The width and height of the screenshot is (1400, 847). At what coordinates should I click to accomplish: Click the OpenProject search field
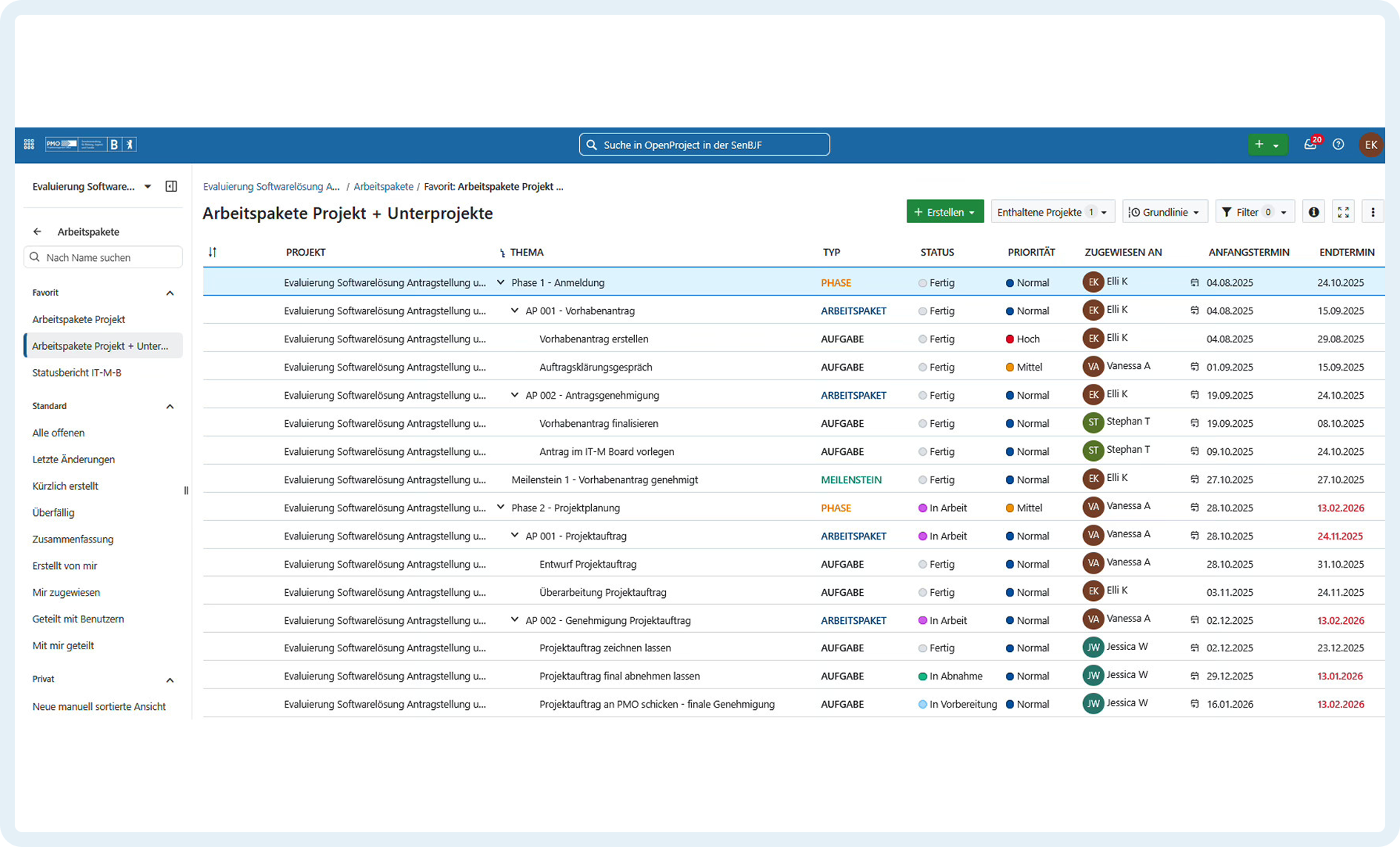click(x=704, y=145)
